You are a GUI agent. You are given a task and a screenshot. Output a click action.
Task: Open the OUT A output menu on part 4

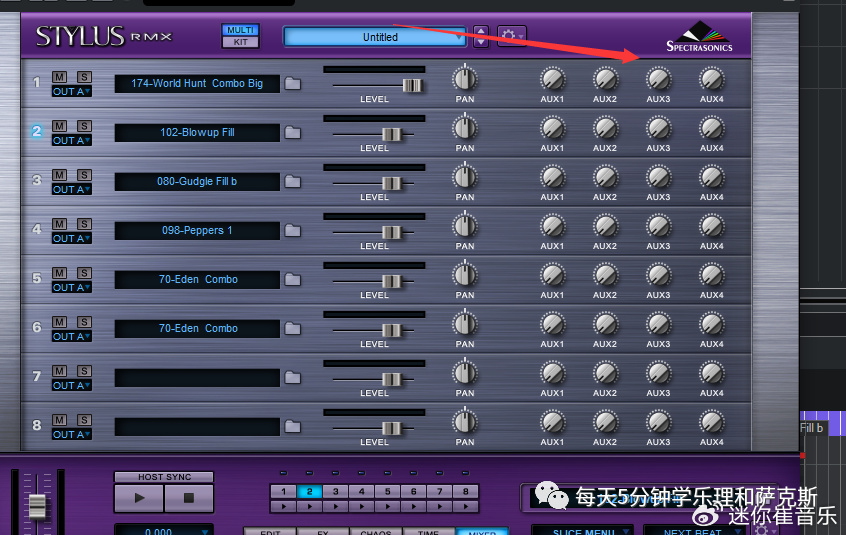(72, 239)
